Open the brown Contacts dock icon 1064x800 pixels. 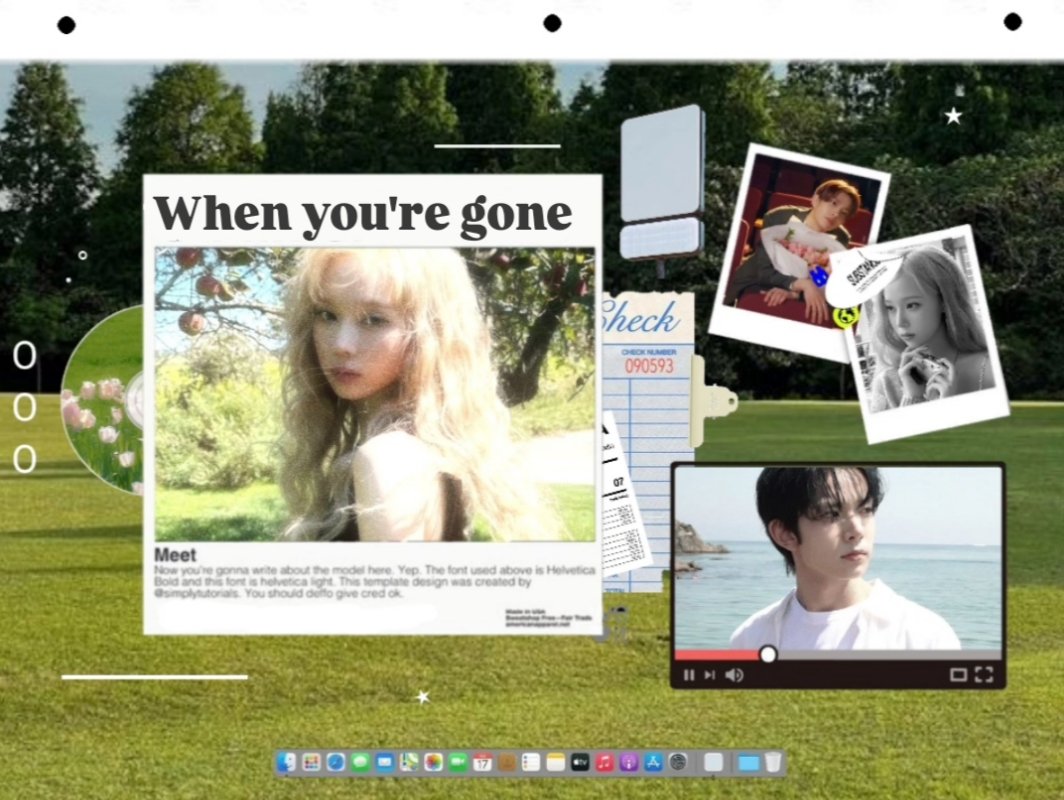click(507, 762)
